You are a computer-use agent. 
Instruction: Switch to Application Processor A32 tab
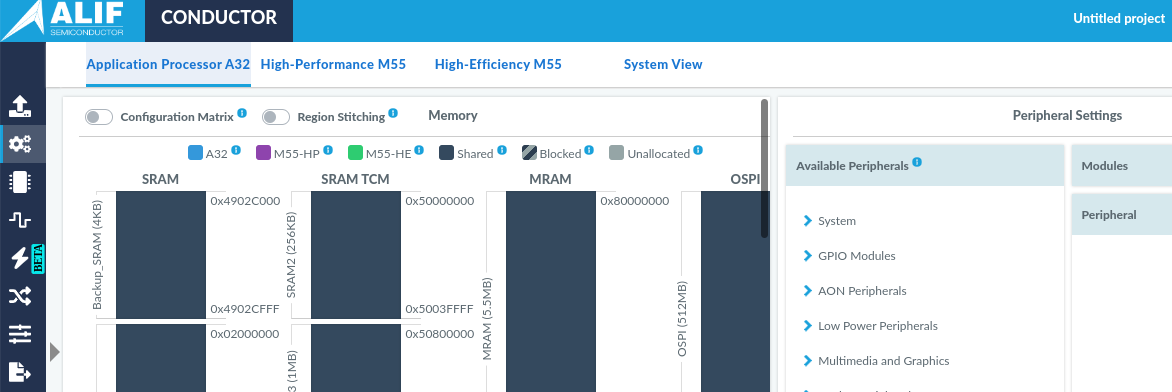click(x=168, y=64)
